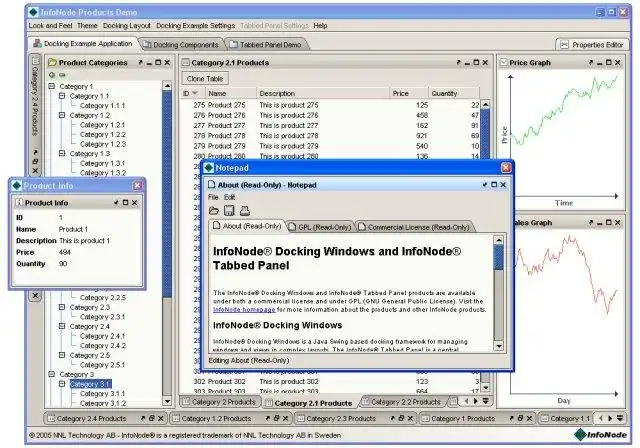Open the Help menu

tap(320, 25)
